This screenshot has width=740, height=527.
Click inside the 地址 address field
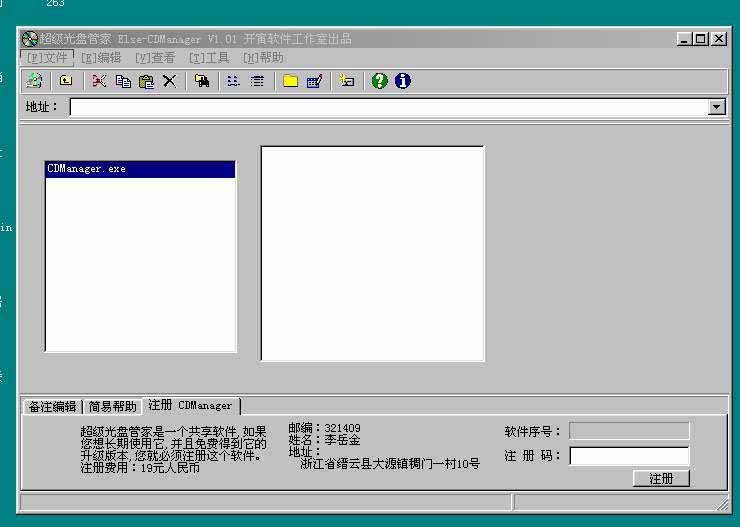[389, 108]
